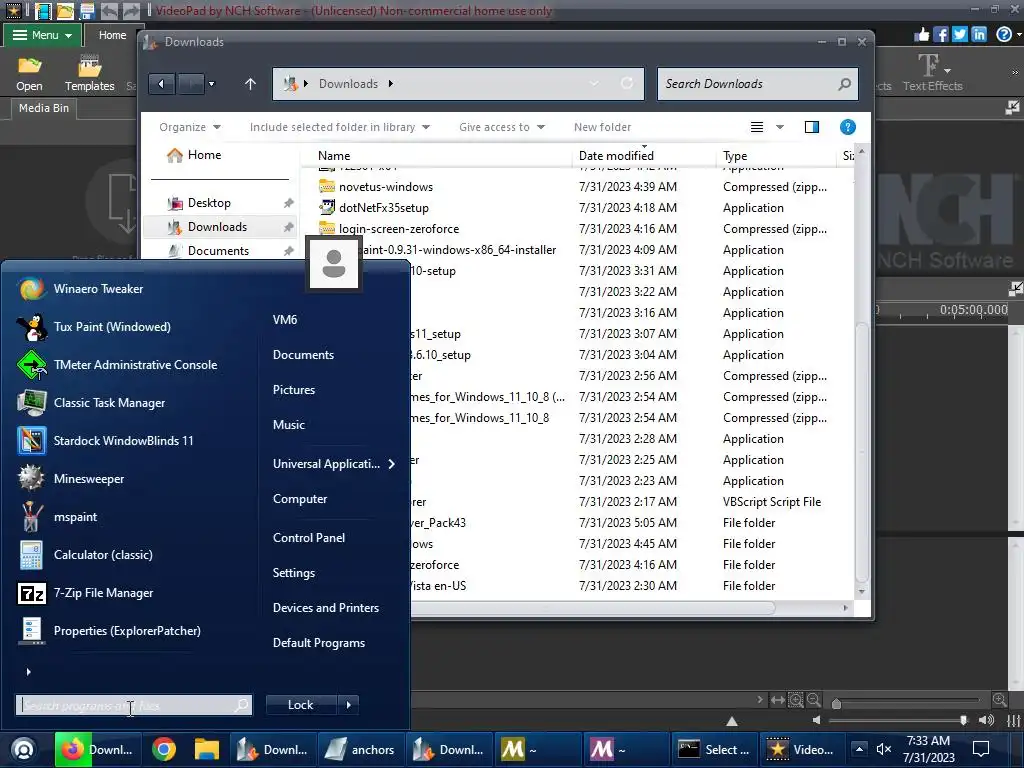Open Devices and Printers
Viewport: 1024px width, 768px height.
coord(326,608)
